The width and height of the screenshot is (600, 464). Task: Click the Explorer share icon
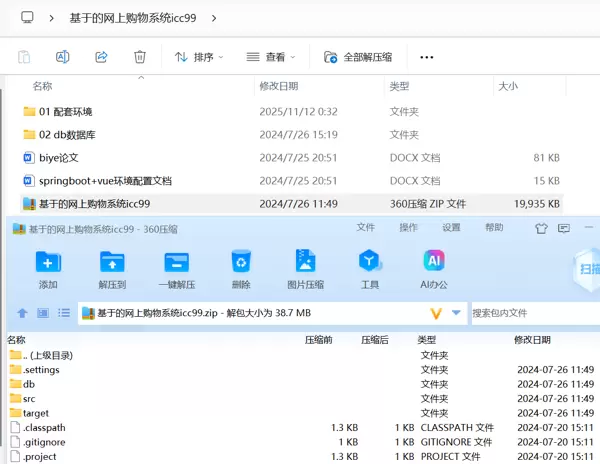pos(101,57)
